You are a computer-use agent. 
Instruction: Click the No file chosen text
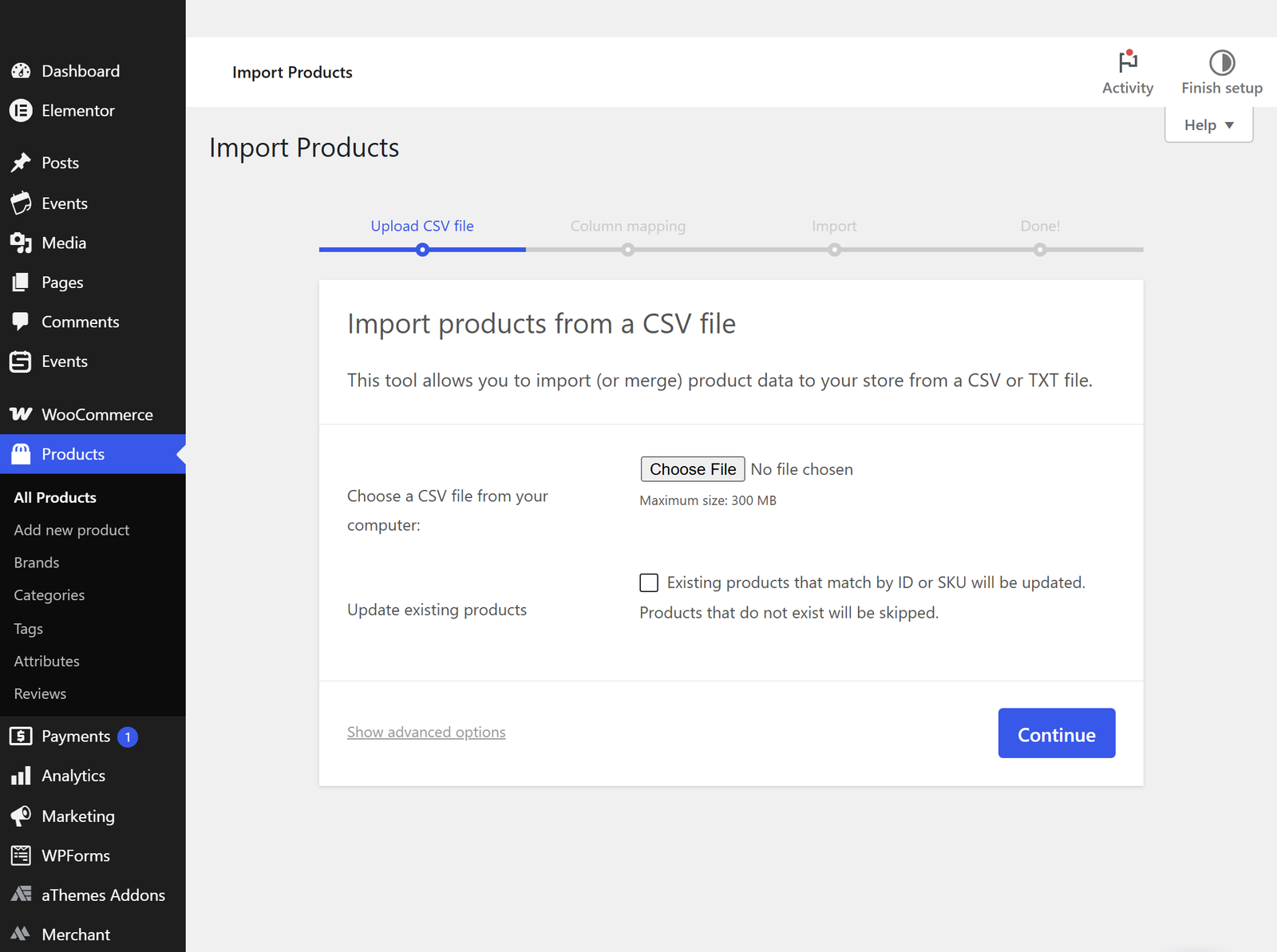(x=802, y=469)
